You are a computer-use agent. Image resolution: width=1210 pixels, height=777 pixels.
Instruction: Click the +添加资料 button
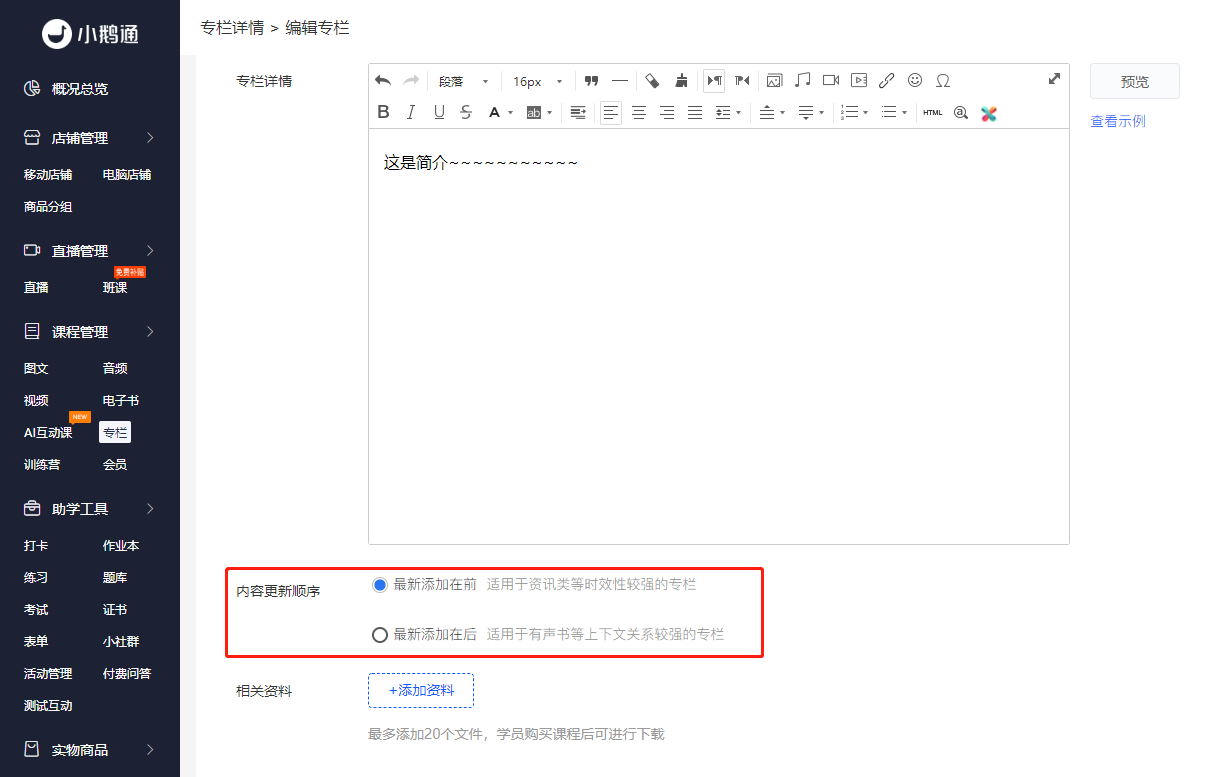421,690
